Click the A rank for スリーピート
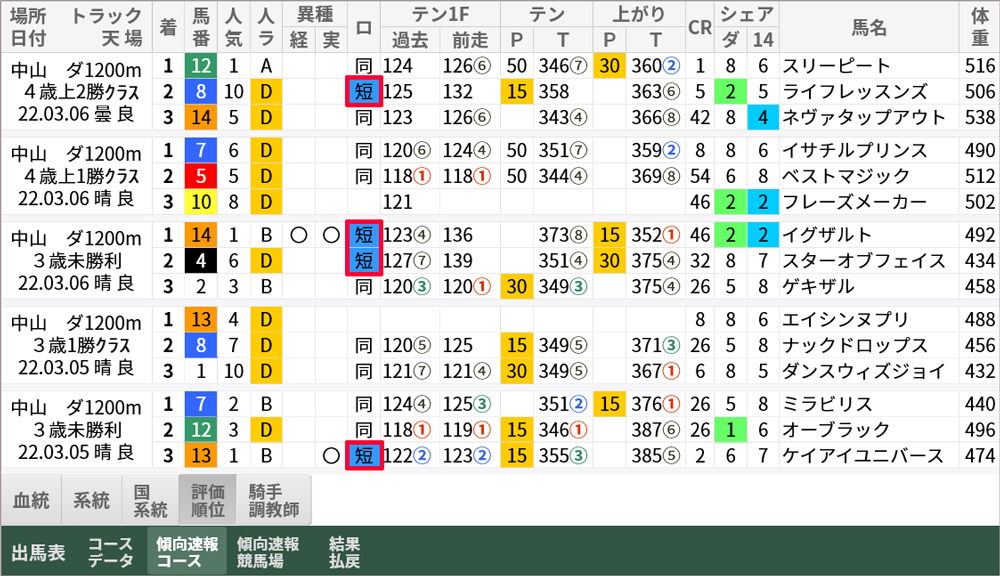This screenshot has height=576, width=1000. [x=266, y=66]
